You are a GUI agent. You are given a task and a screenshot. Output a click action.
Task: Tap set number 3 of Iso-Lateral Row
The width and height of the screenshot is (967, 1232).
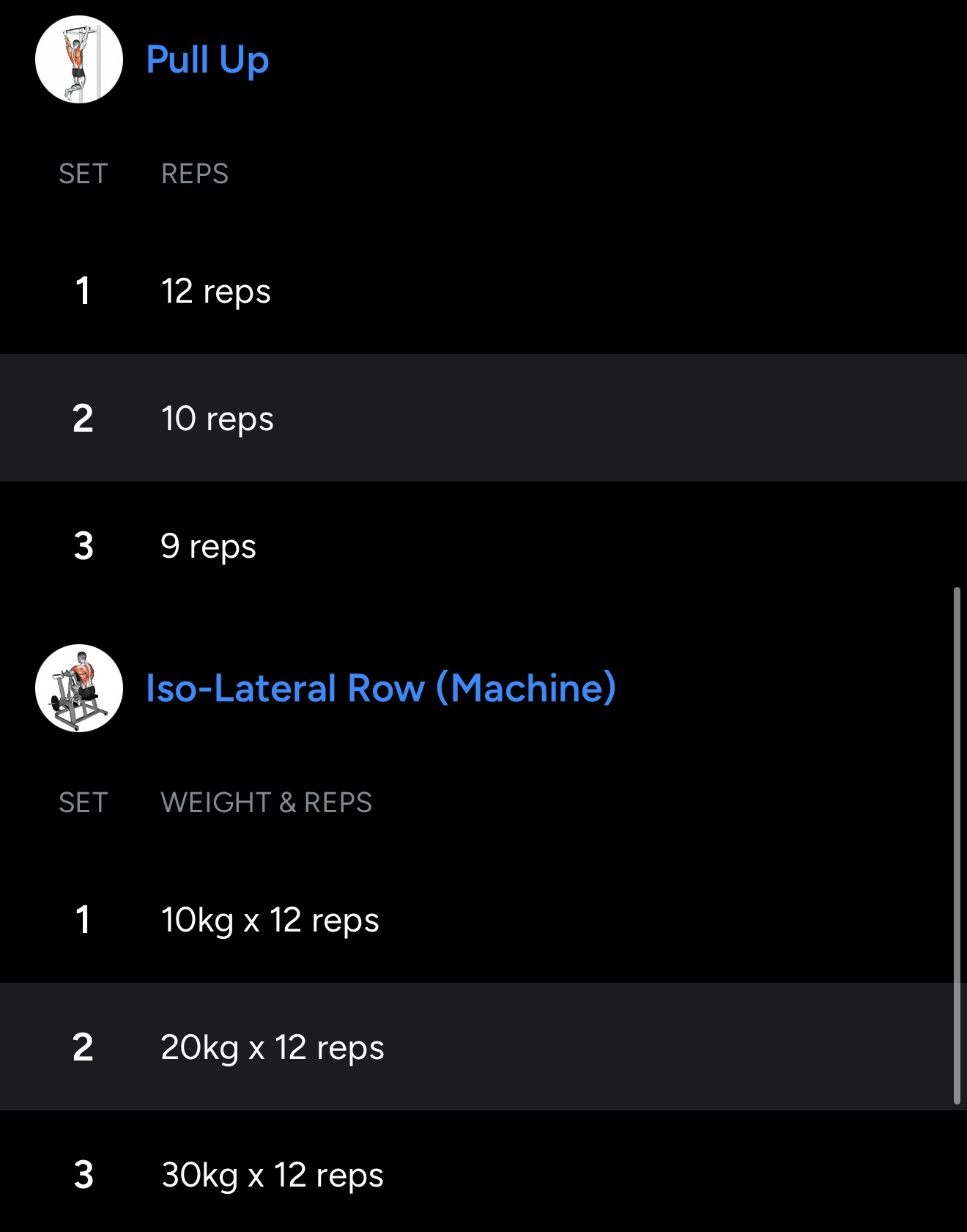(84, 1175)
